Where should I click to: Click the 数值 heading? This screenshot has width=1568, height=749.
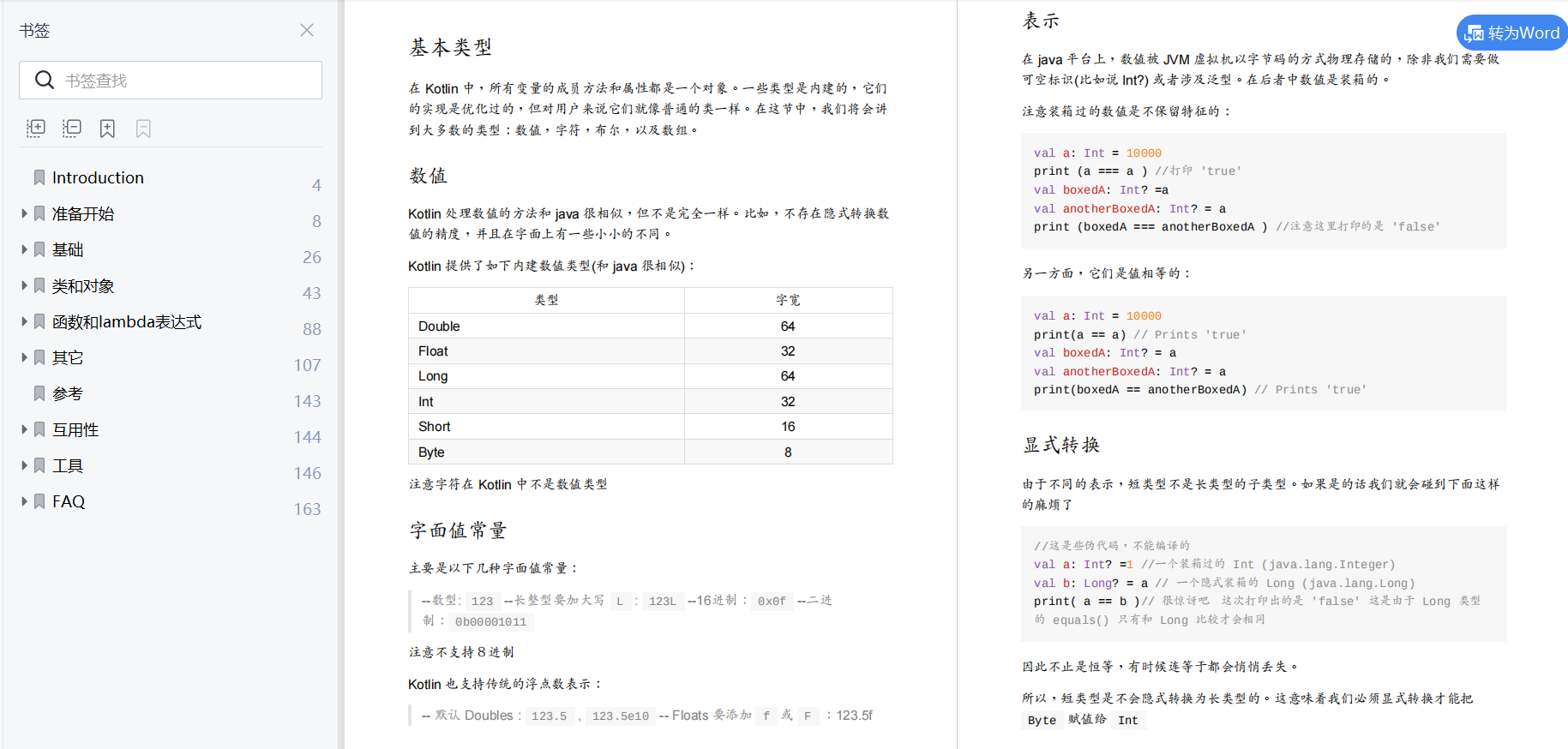429,176
